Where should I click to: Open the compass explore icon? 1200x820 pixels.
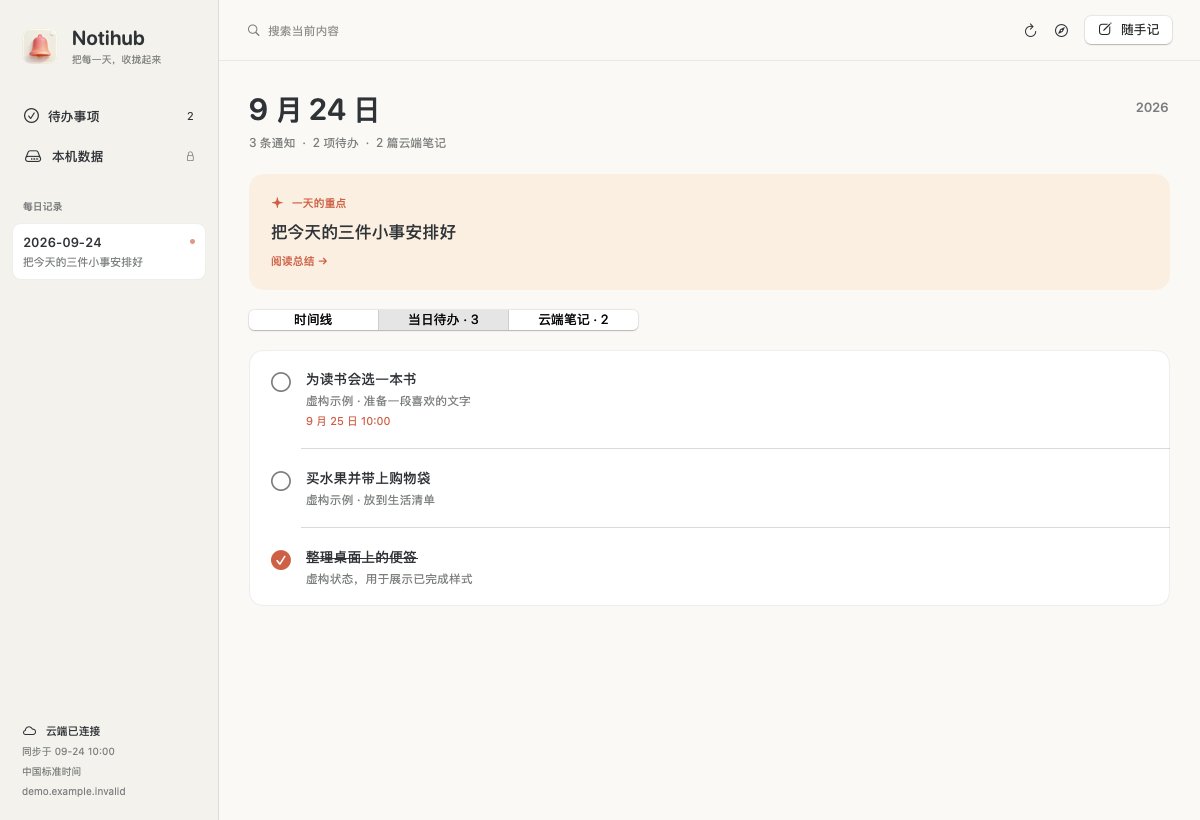1061,31
